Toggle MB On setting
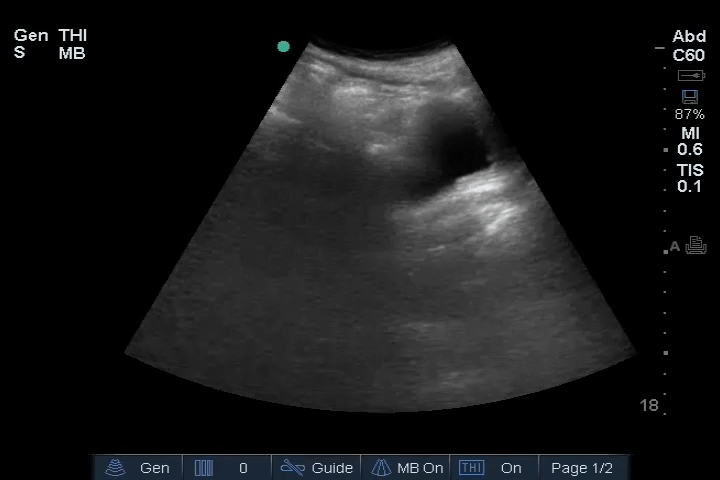Image resolution: width=720 pixels, height=480 pixels. click(420, 467)
